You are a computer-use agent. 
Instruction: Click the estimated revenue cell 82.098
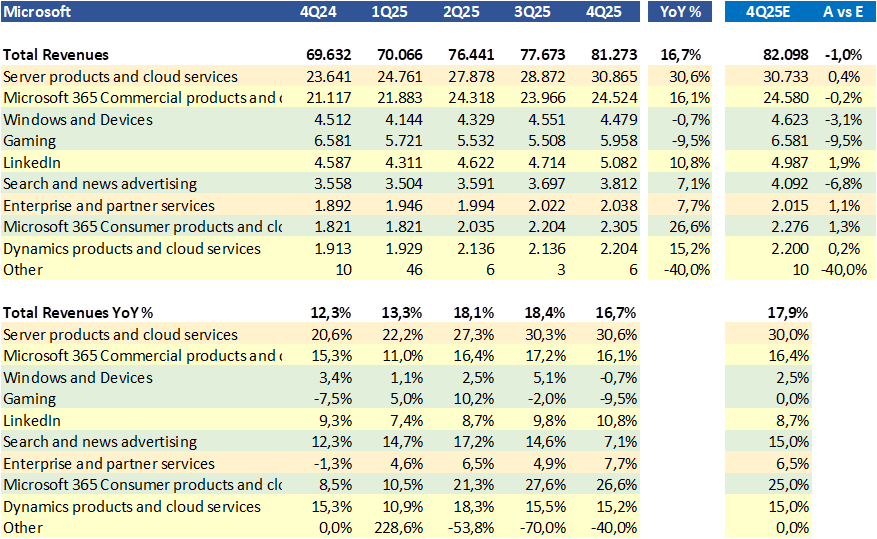786,55
